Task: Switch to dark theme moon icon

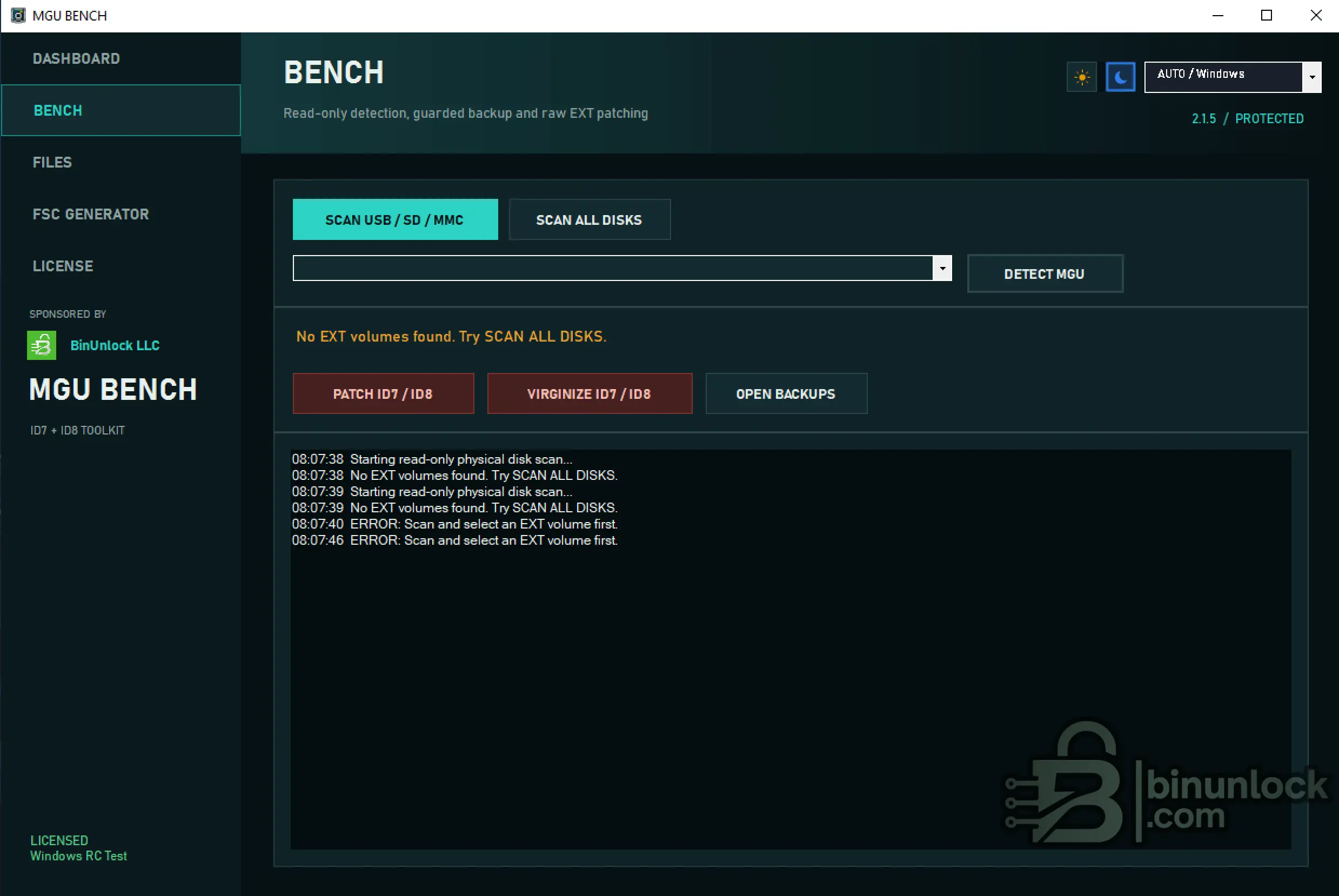Action: point(1120,77)
